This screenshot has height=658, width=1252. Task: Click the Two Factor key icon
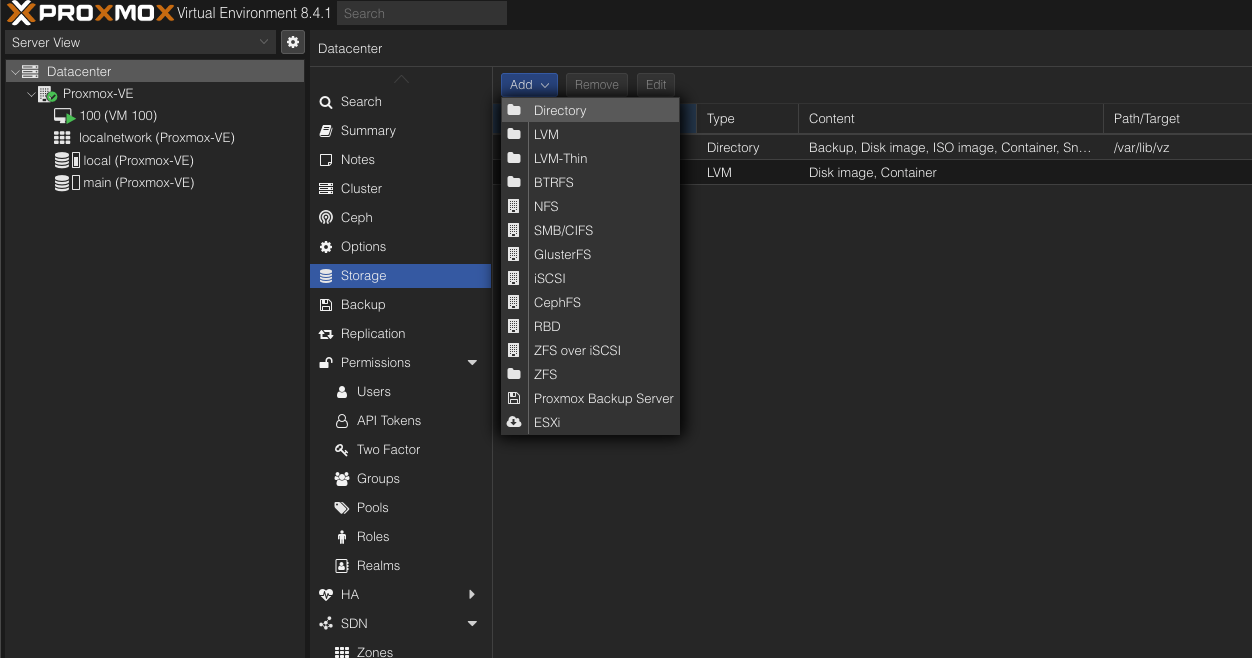pyautogui.click(x=341, y=450)
